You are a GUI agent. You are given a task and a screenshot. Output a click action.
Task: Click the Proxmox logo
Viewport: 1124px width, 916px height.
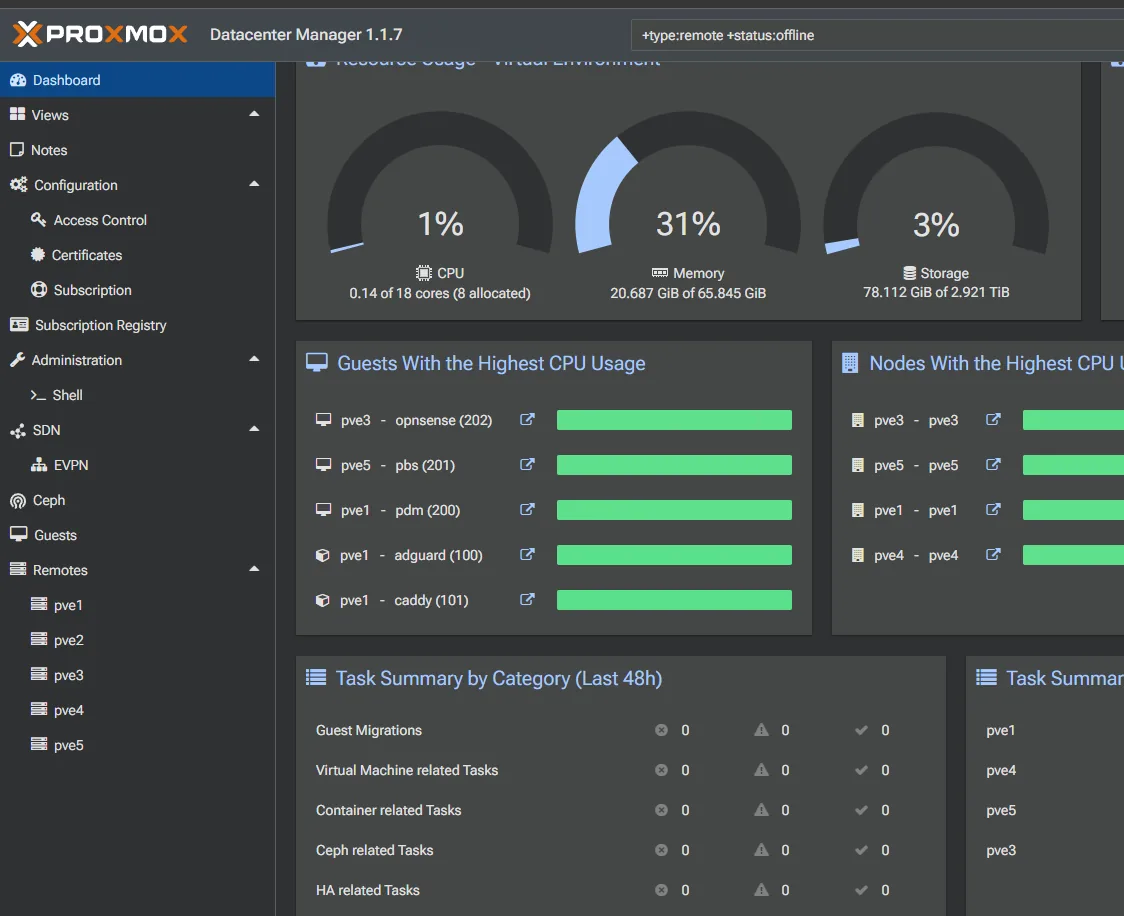click(x=100, y=34)
